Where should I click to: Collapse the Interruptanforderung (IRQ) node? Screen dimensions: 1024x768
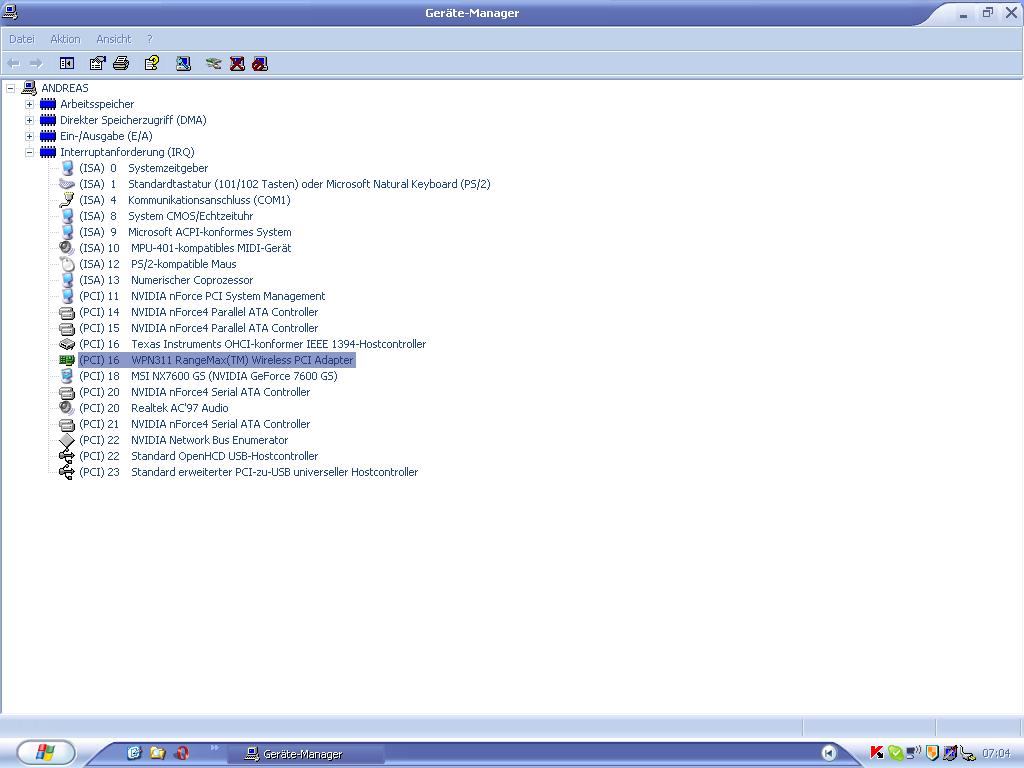29,152
